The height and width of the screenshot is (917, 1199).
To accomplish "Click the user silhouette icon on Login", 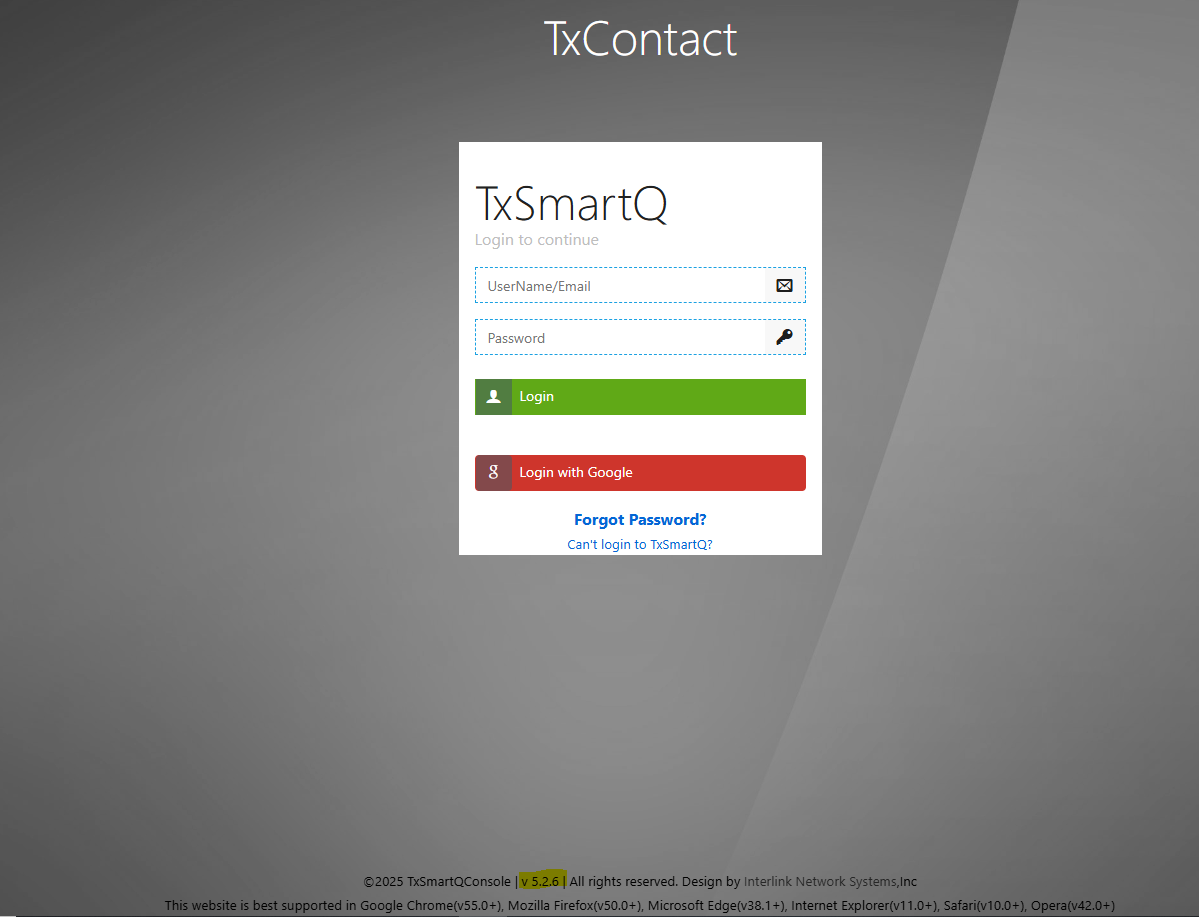I will (x=493, y=397).
